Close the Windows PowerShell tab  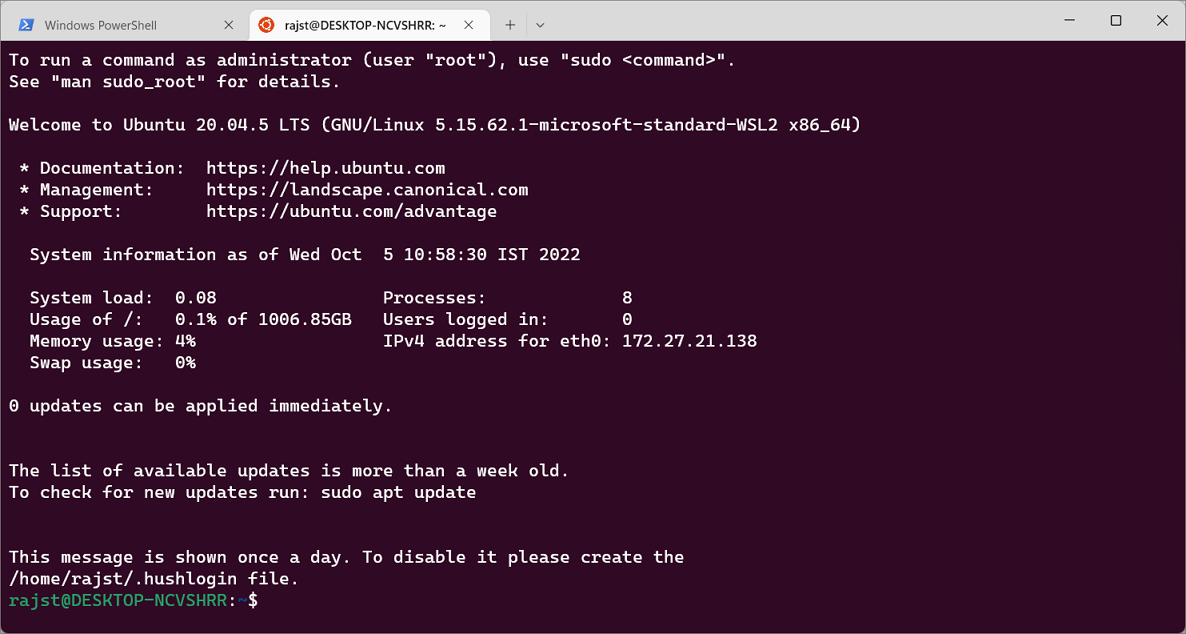pos(228,25)
